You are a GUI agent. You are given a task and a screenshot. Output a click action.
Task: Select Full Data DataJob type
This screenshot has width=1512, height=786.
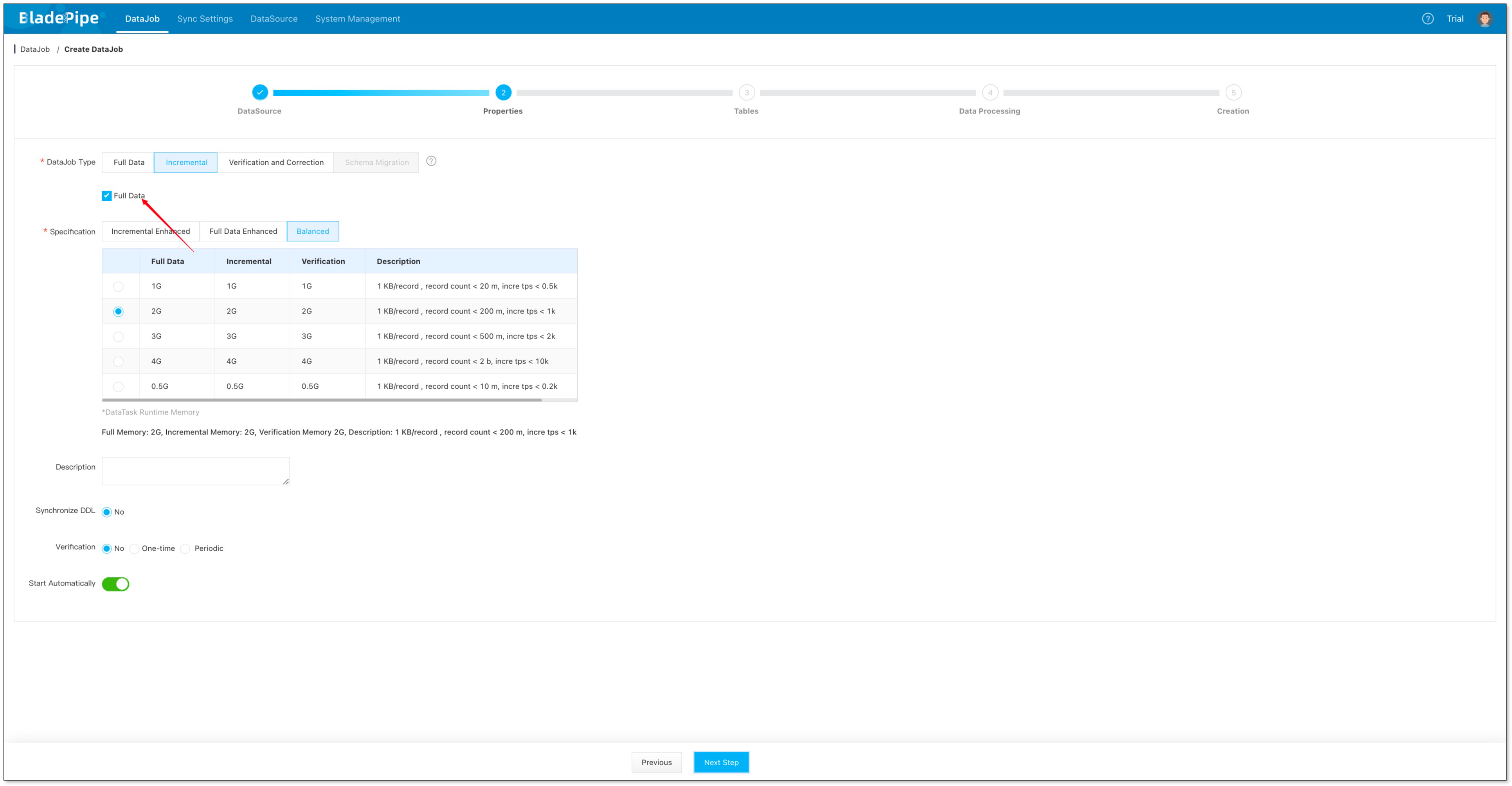(x=128, y=162)
